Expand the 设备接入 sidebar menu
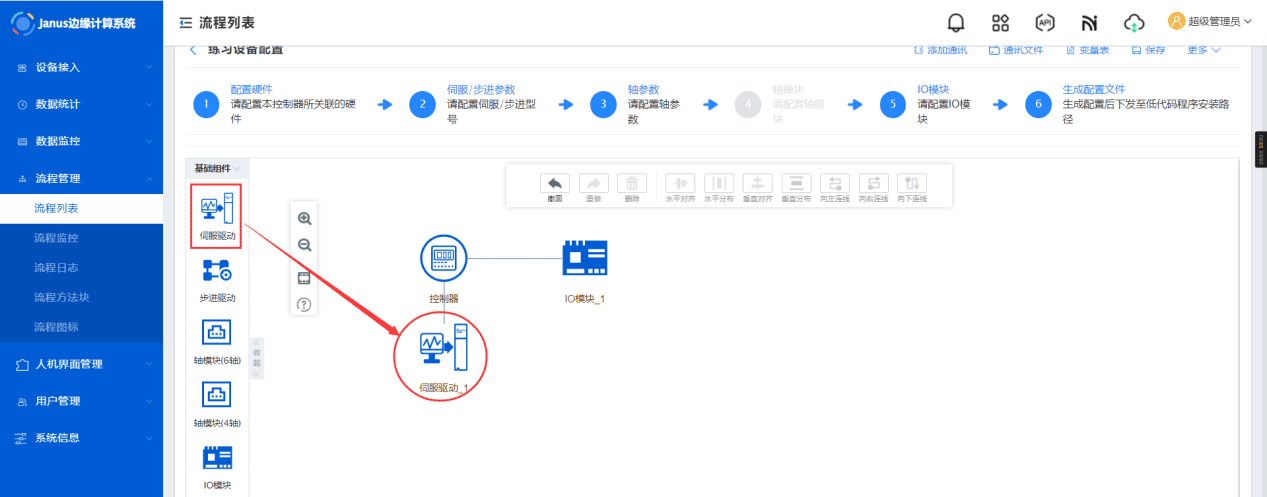 pos(82,67)
